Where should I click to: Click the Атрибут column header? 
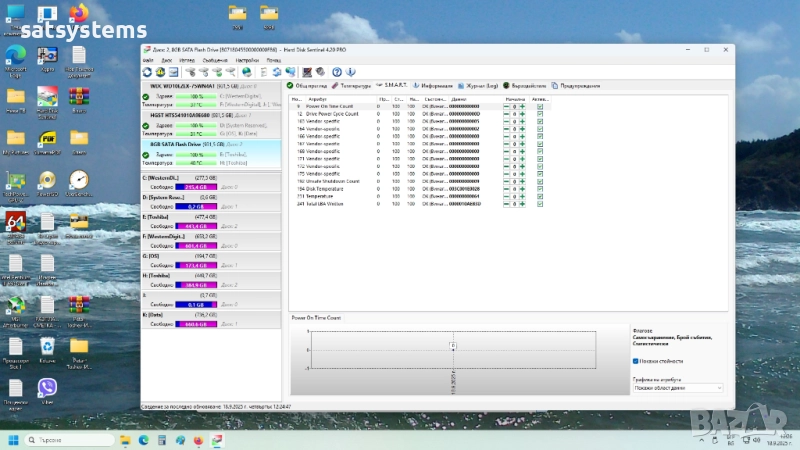tap(320, 99)
